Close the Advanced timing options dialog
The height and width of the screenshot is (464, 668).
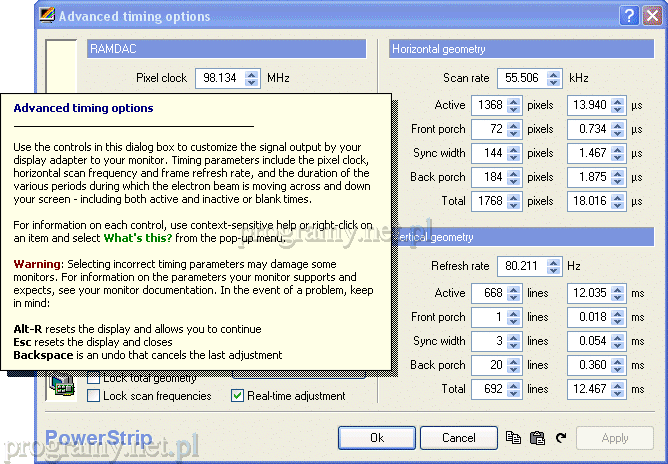[651, 16]
